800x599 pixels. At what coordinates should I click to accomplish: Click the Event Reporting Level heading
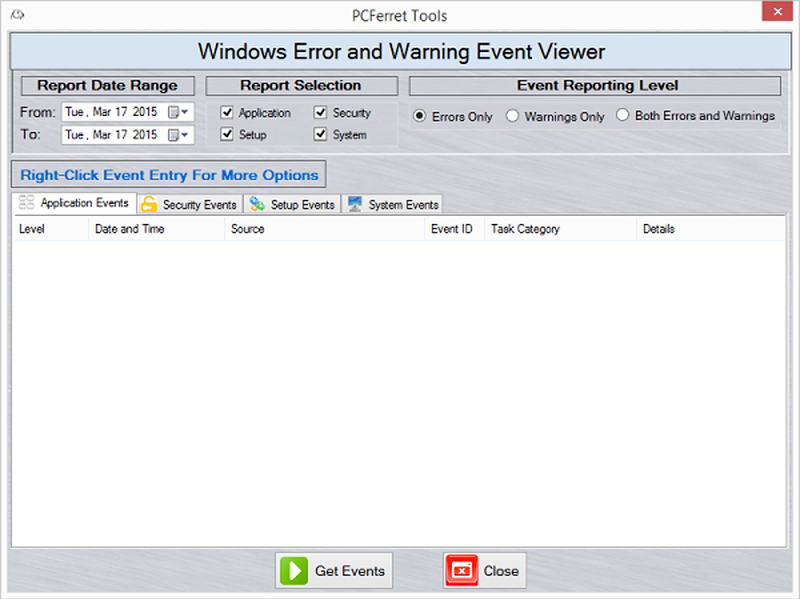[595, 85]
